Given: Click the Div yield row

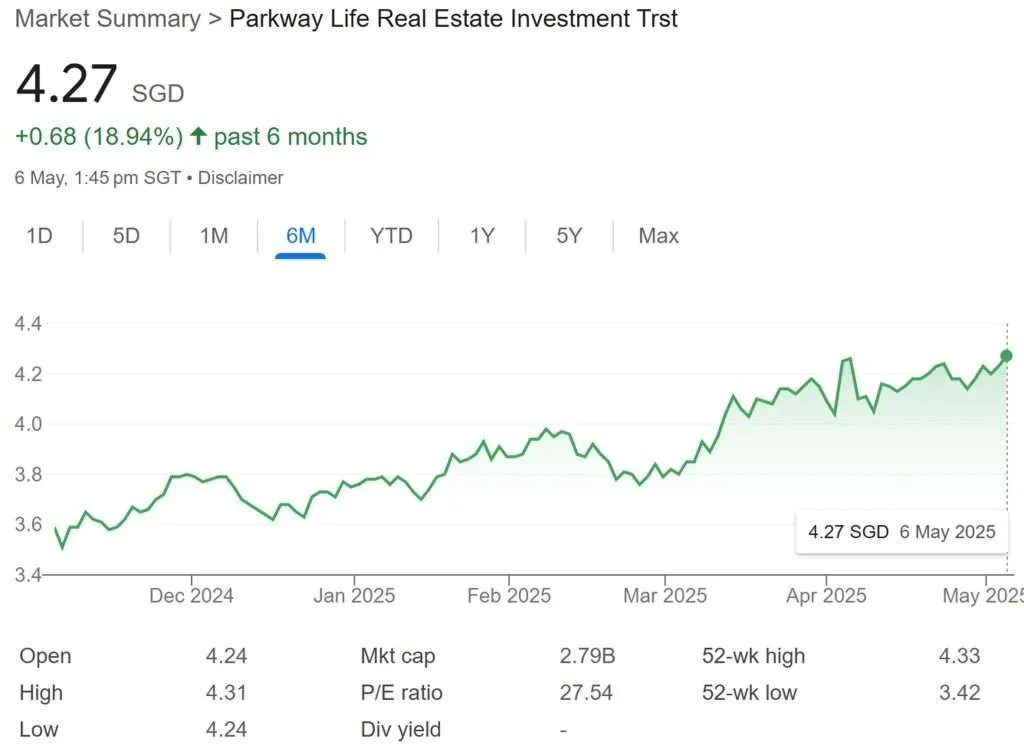Looking at the screenshot, I should (400, 729).
